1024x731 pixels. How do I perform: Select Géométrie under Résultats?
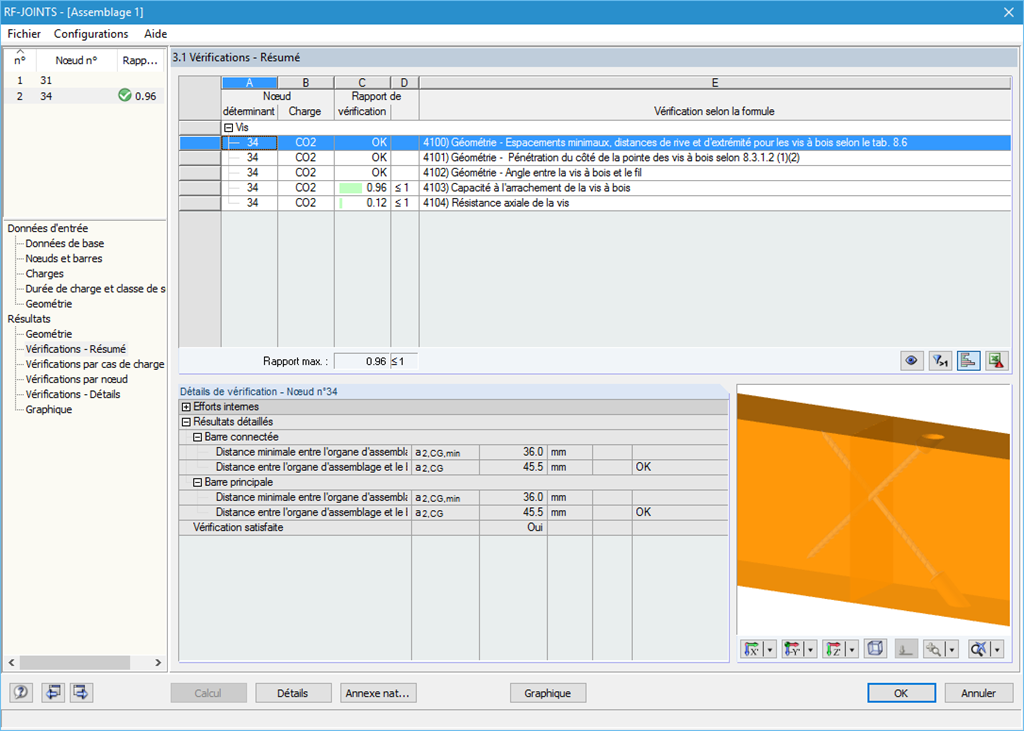(x=48, y=333)
